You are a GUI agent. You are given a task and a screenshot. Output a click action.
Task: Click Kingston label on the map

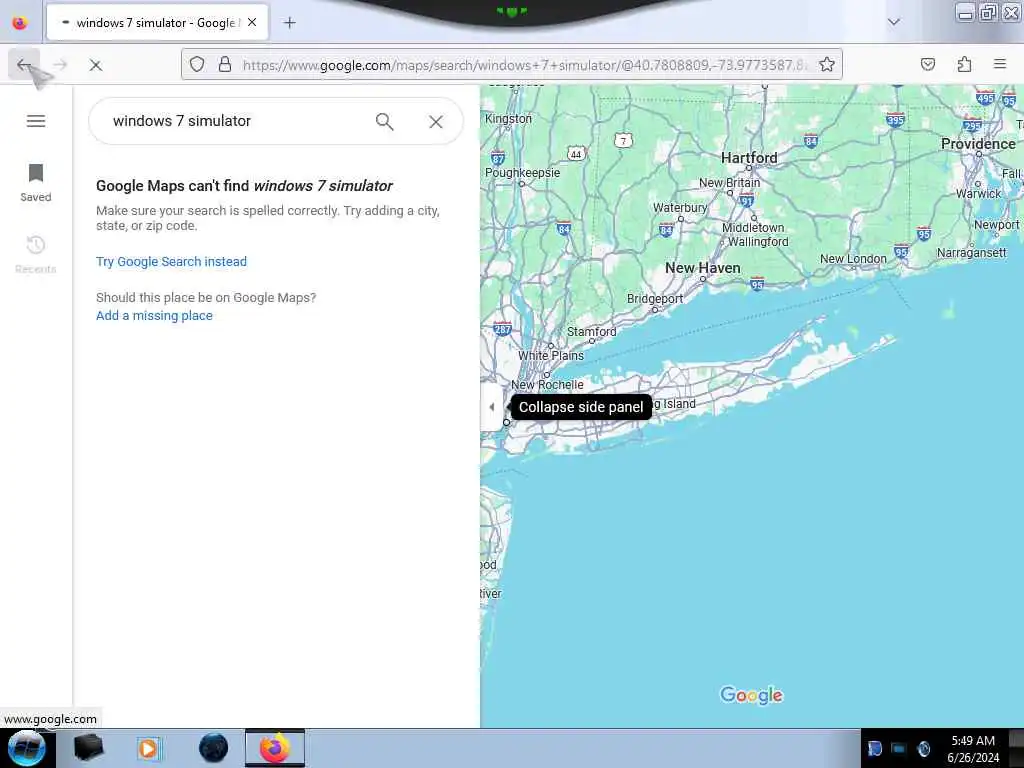click(508, 119)
